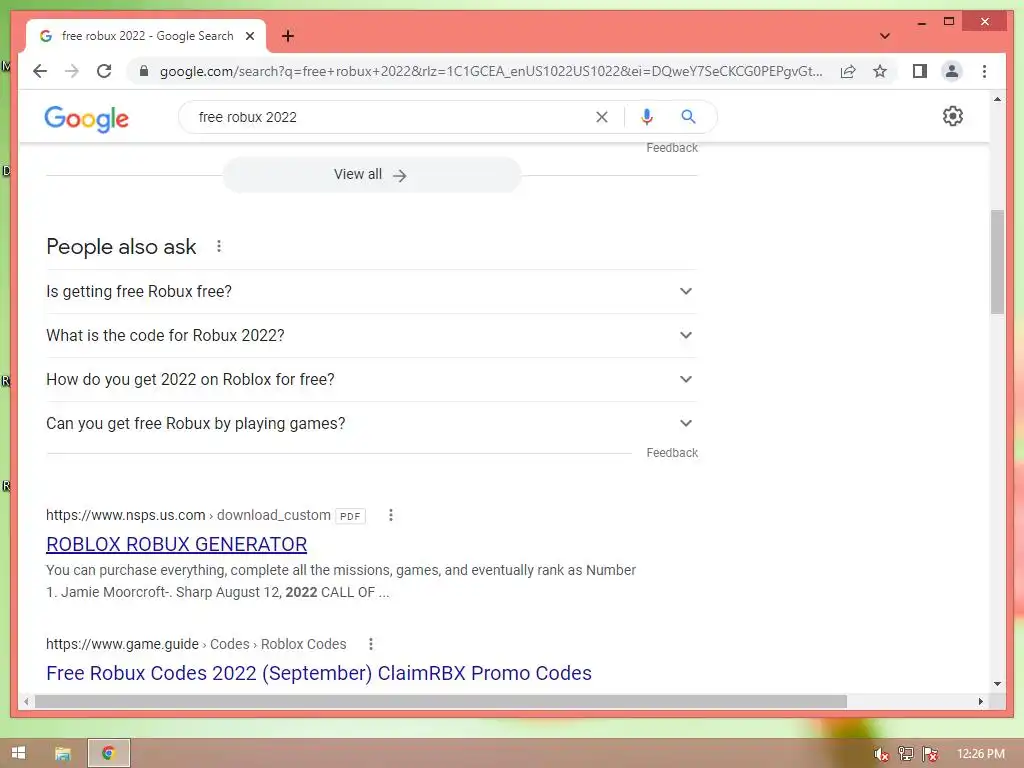This screenshot has height=768, width=1024.
Task: Select Chrome in the taskbar
Action: point(108,754)
